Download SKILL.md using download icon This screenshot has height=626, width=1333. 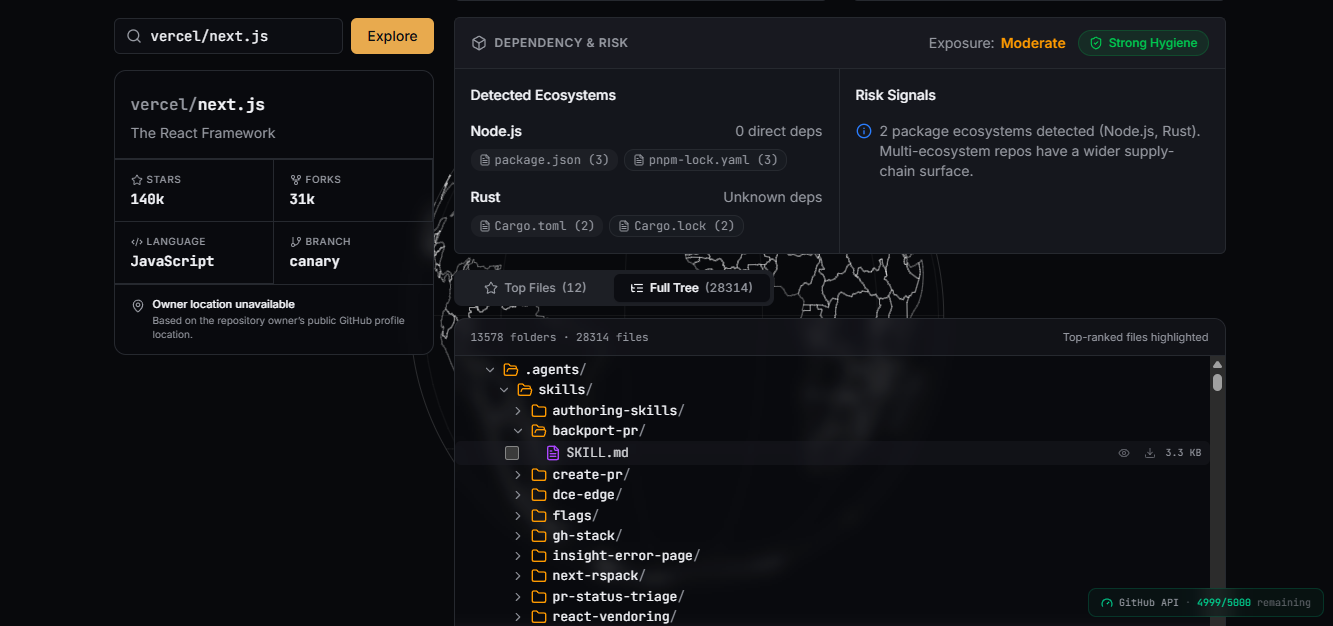pos(1150,453)
